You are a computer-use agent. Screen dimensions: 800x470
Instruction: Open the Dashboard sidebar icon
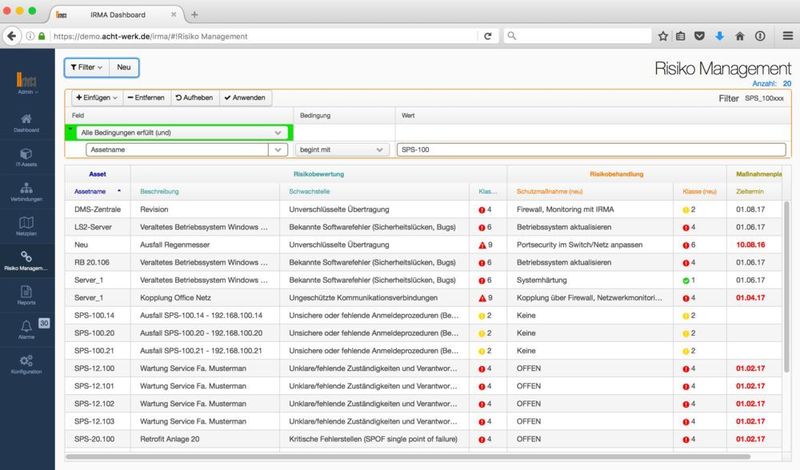pos(26,122)
